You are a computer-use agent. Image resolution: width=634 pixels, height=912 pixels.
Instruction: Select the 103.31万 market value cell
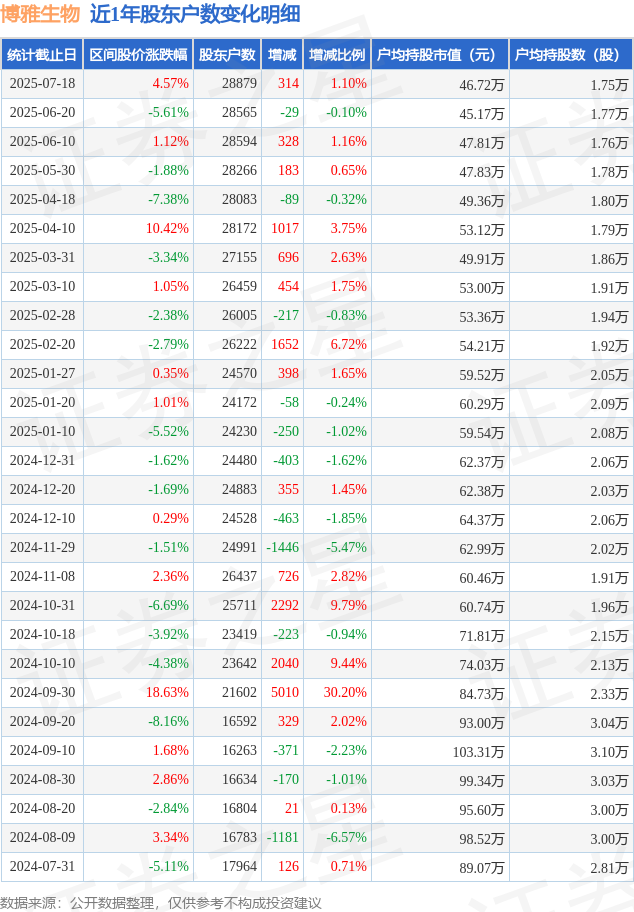point(479,751)
